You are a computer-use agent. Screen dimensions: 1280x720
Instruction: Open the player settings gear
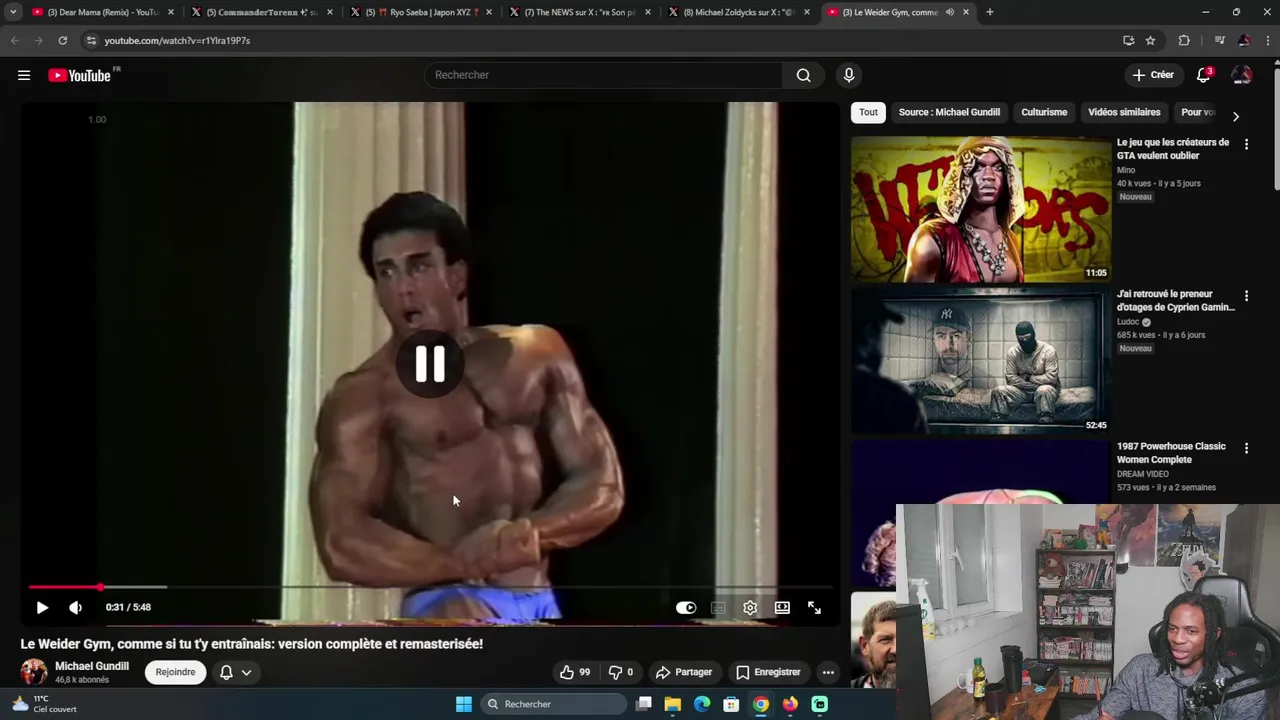tap(750, 607)
